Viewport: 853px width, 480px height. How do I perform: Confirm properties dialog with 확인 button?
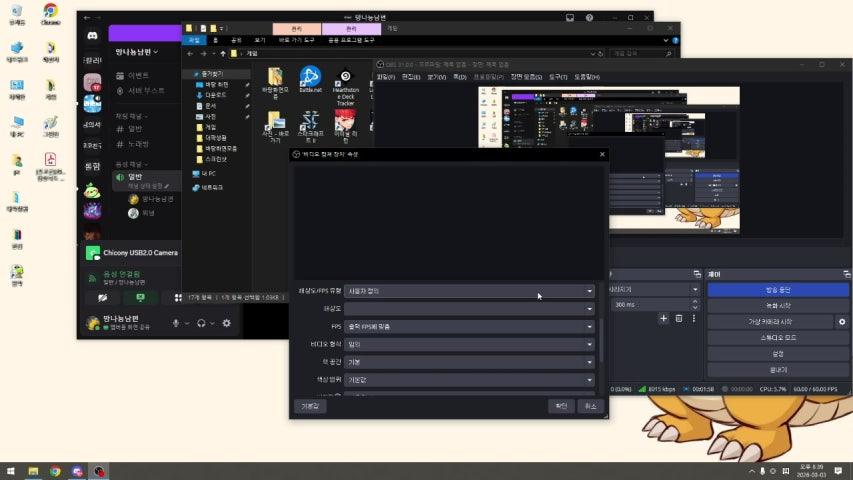point(561,406)
